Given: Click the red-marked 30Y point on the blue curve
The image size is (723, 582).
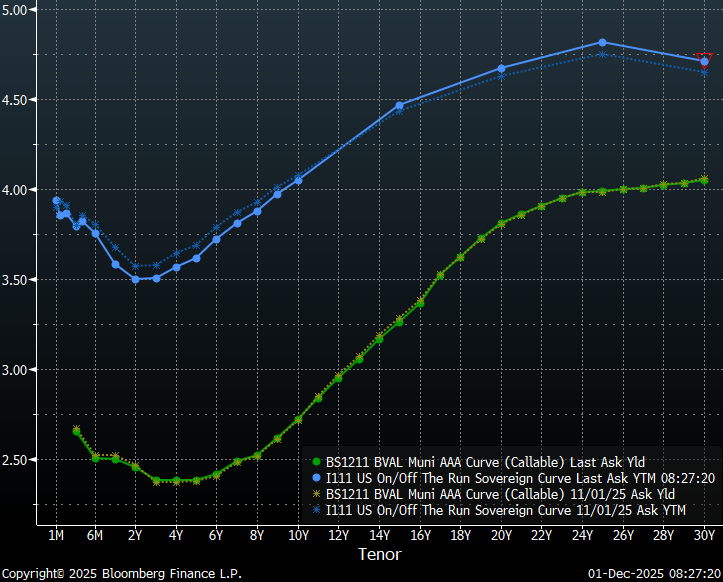Looking at the screenshot, I should [705, 61].
